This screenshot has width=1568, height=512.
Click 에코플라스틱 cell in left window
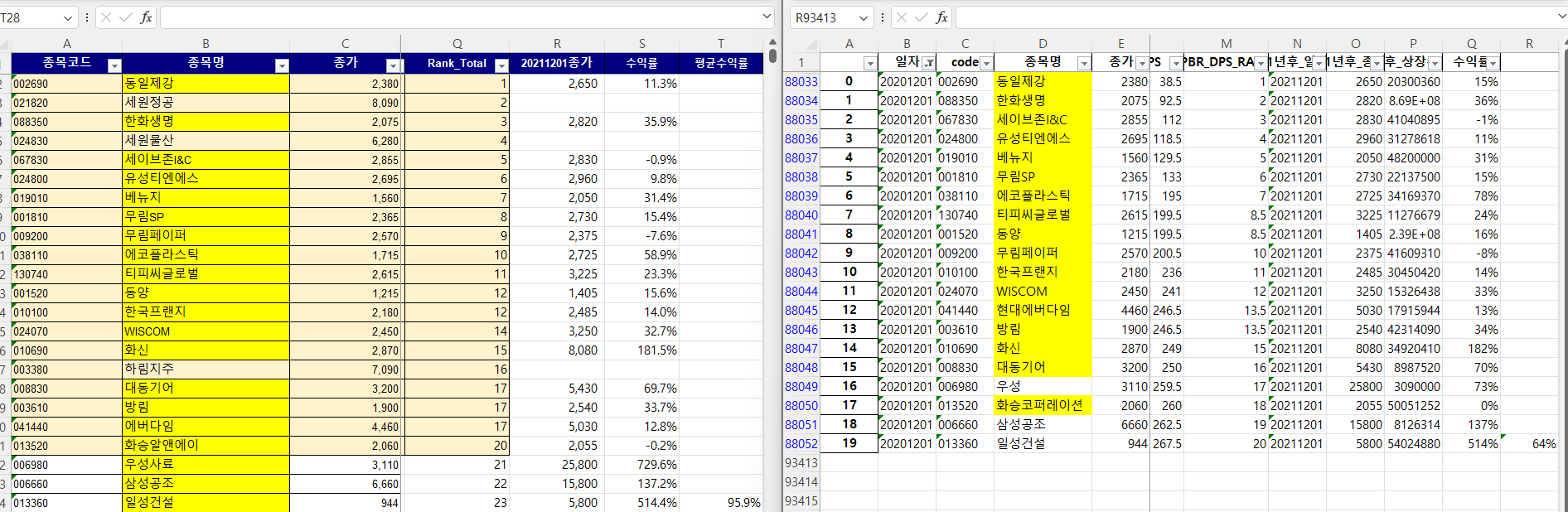[x=206, y=254]
